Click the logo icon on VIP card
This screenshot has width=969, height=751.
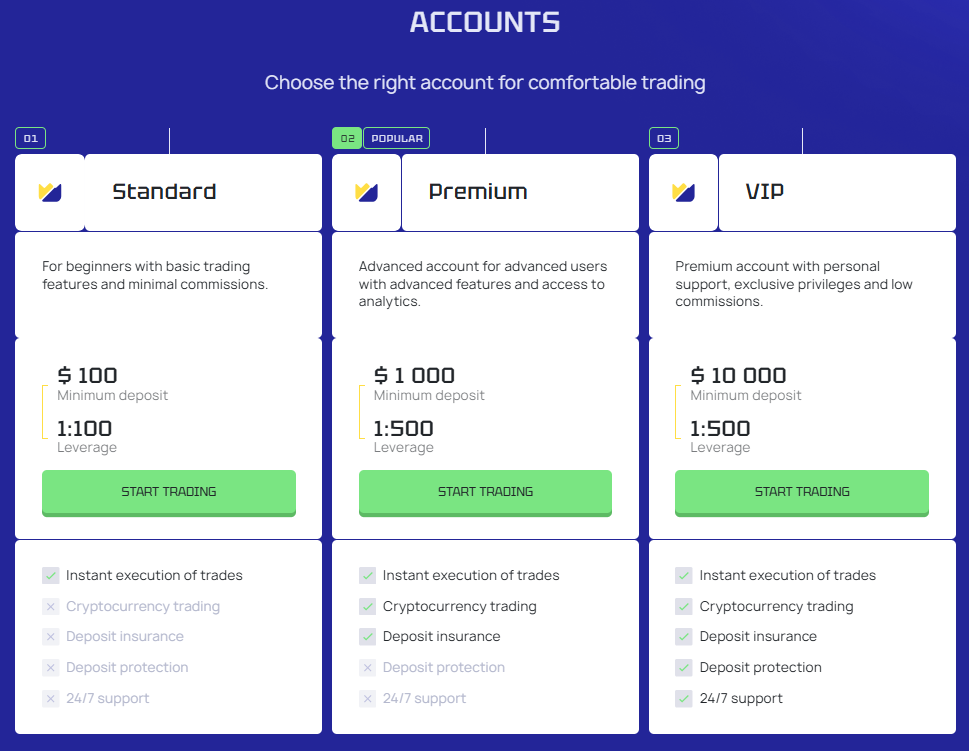683,192
